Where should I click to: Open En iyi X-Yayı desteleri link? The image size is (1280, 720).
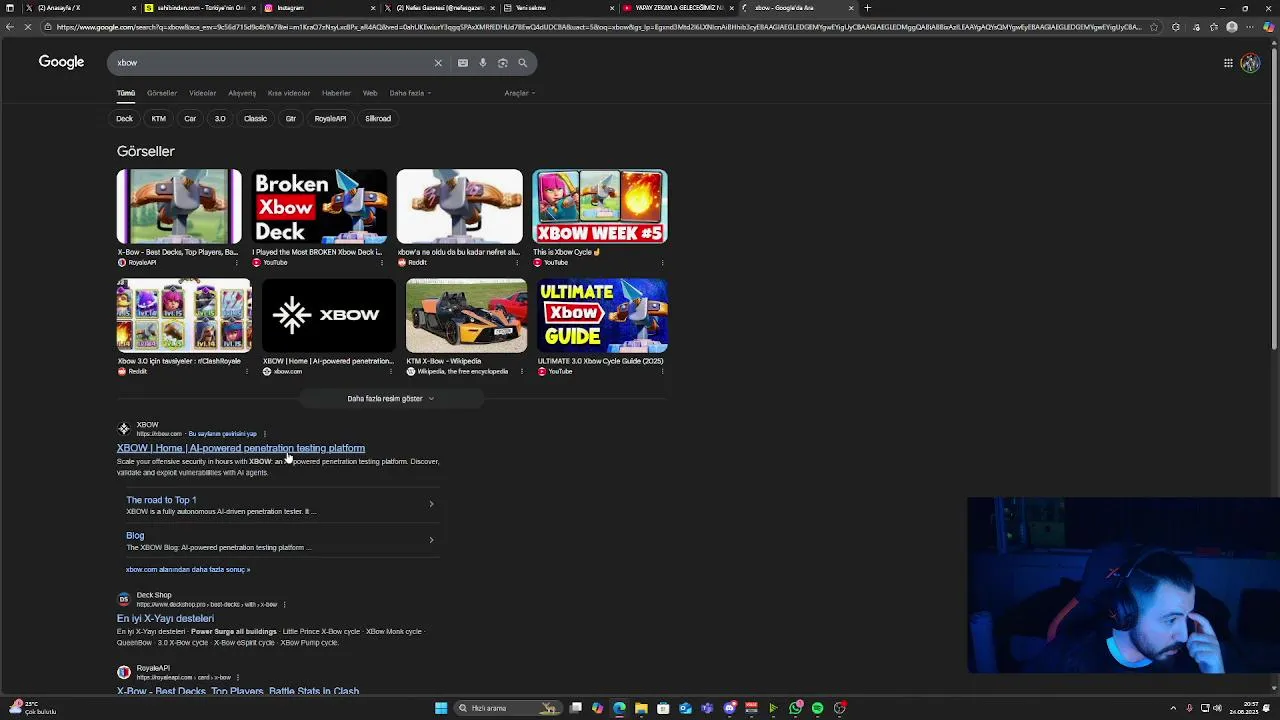pyautogui.click(x=165, y=618)
